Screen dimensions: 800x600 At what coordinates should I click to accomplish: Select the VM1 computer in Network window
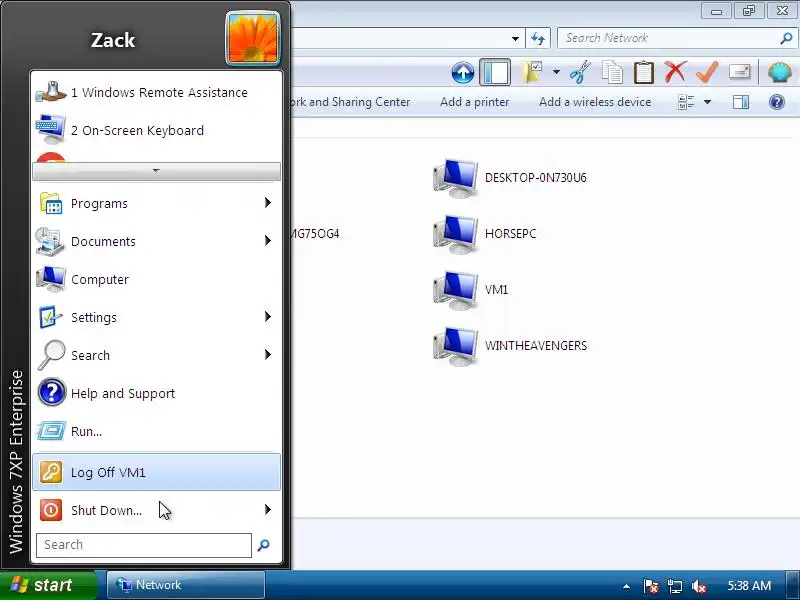pos(471,290)
